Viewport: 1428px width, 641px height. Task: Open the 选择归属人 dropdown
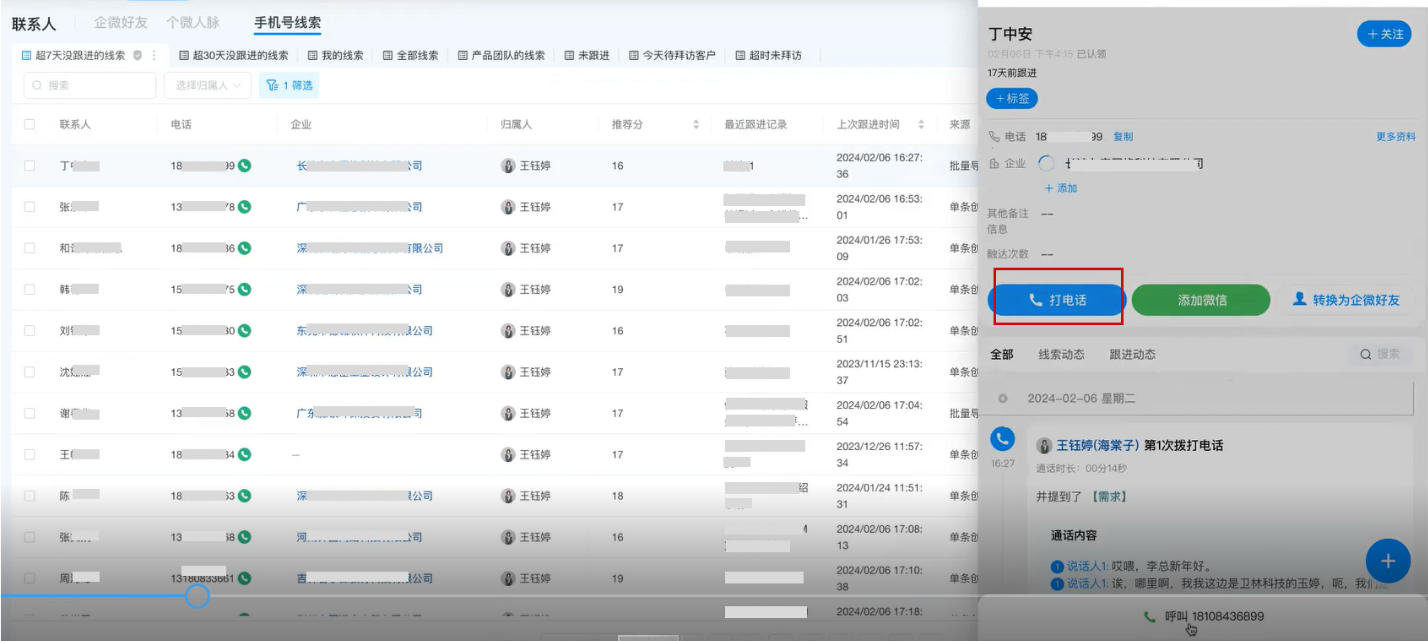tap(207, 86)
